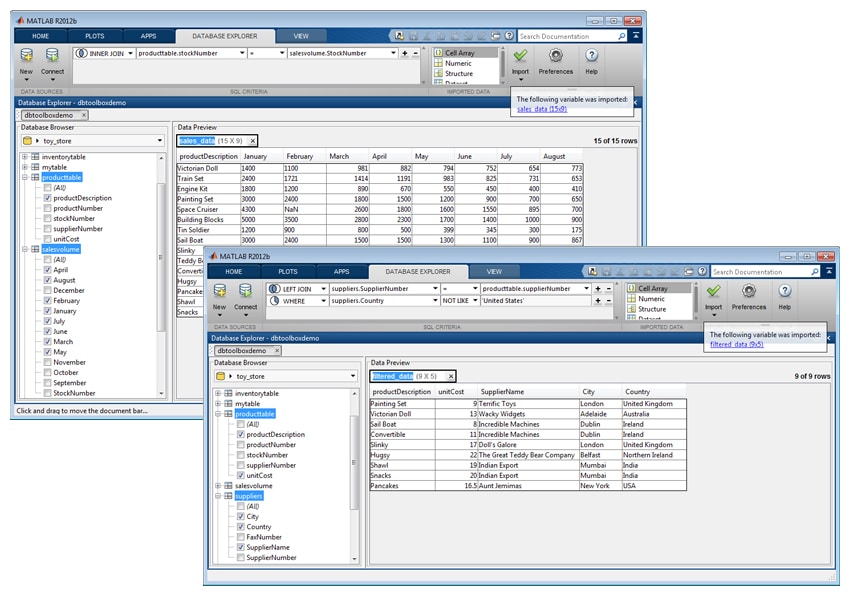The height and width of the screenshot is (596, 850).
Task: Select Numeric in front window's import type list
Action: pyautogui.click(x=651, y=299)
